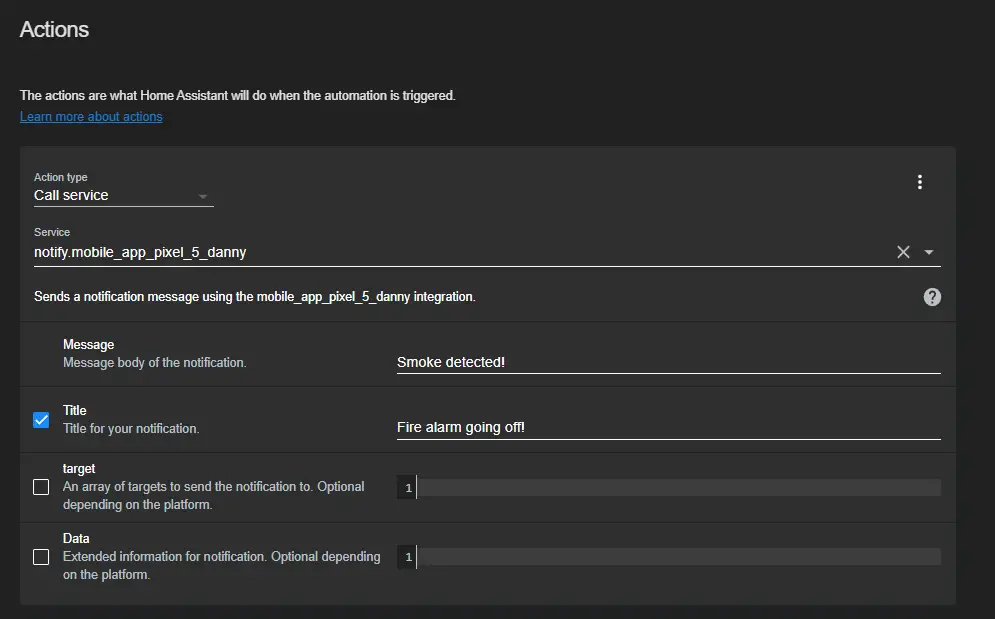The height and width of the screenshot is (619, 995).
Task: Click the Actions heading text
Action: pyautogui.click(x=55, y=30)
